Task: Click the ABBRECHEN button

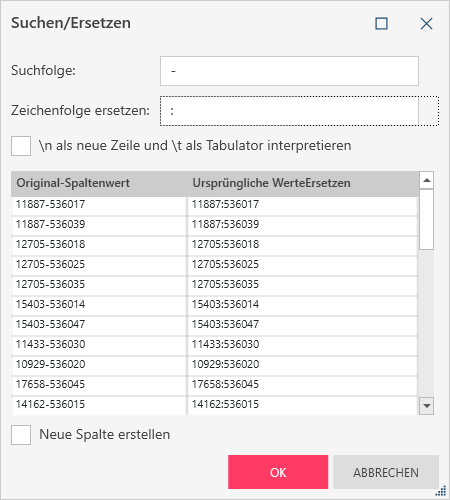Action: click(386, 472)
